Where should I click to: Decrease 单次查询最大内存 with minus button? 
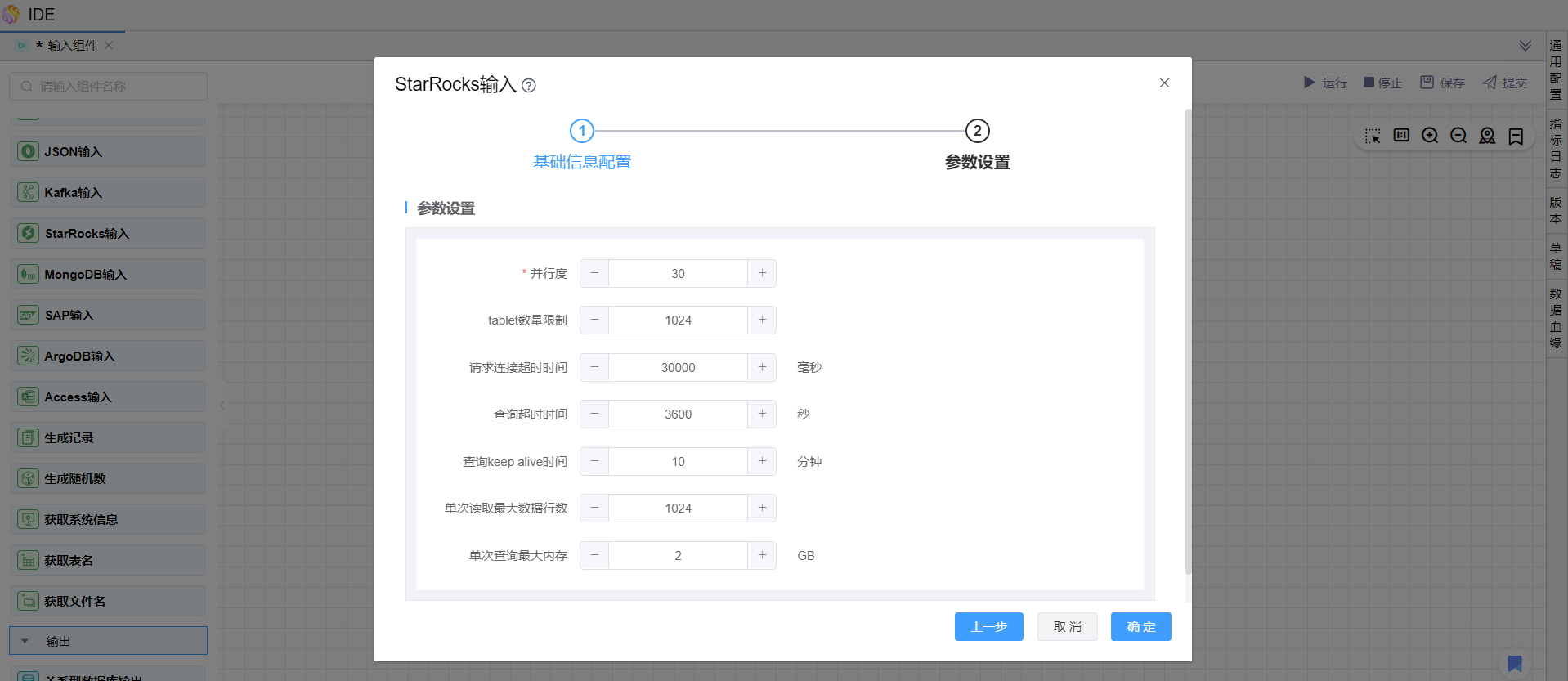594,556
